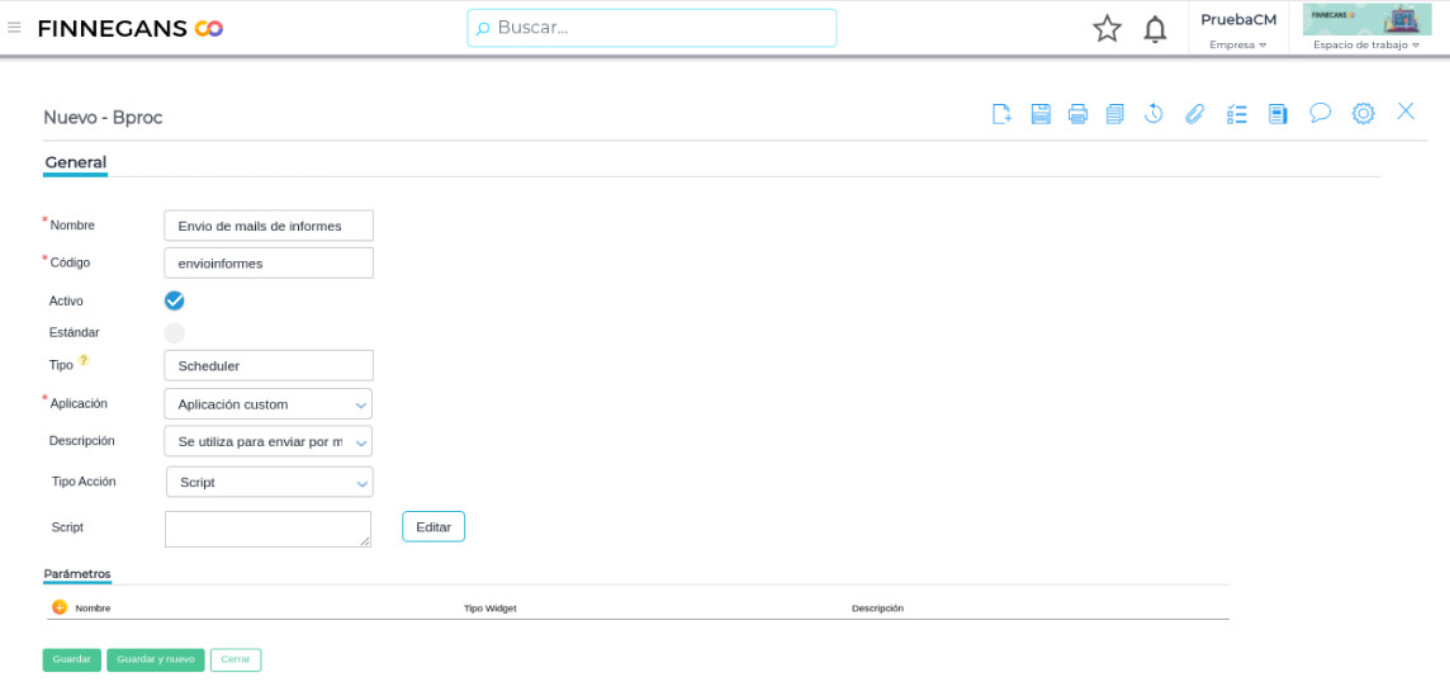Toggle the Estándar checkbox
The image size is (1450, 689).
(174, 333)
